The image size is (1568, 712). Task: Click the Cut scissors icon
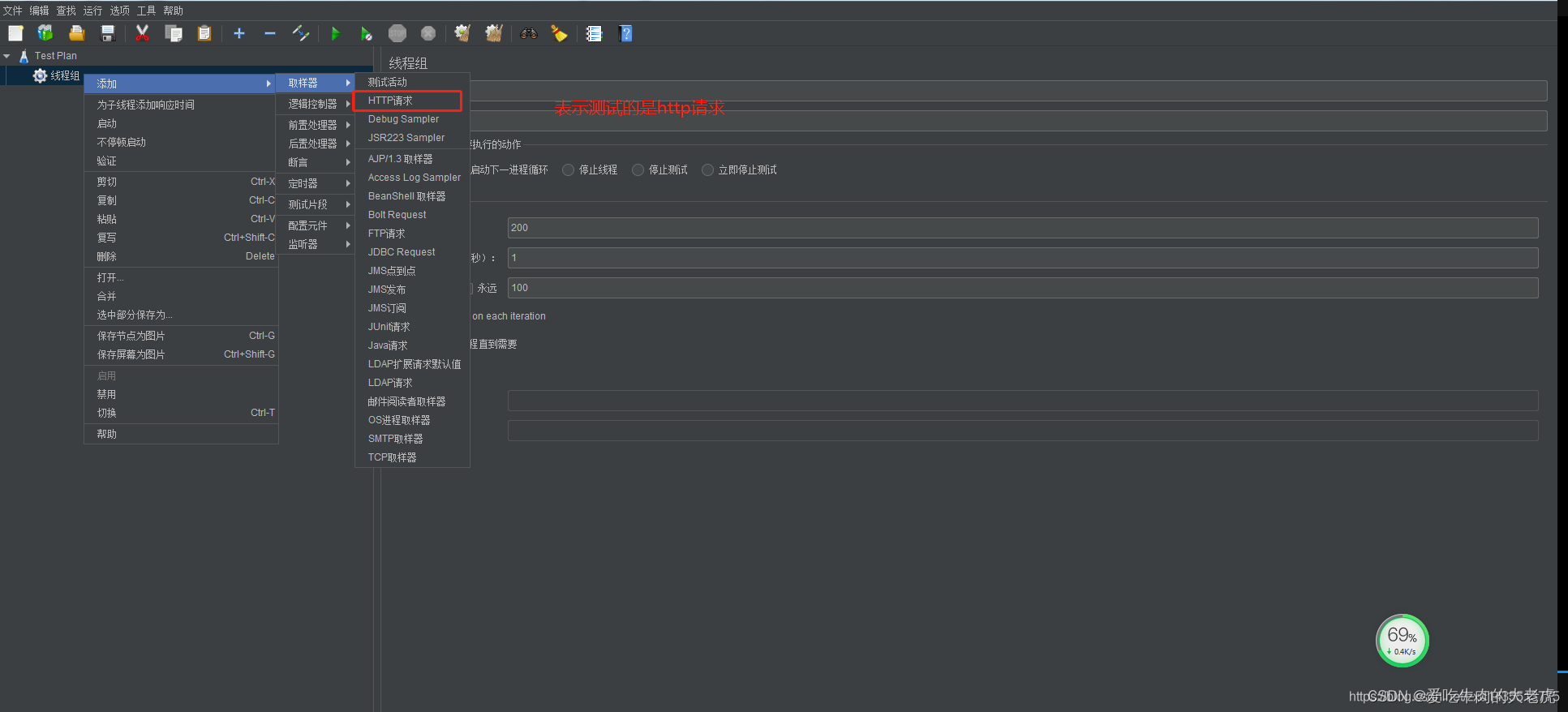pyautogui.click(x=142, y=33)
